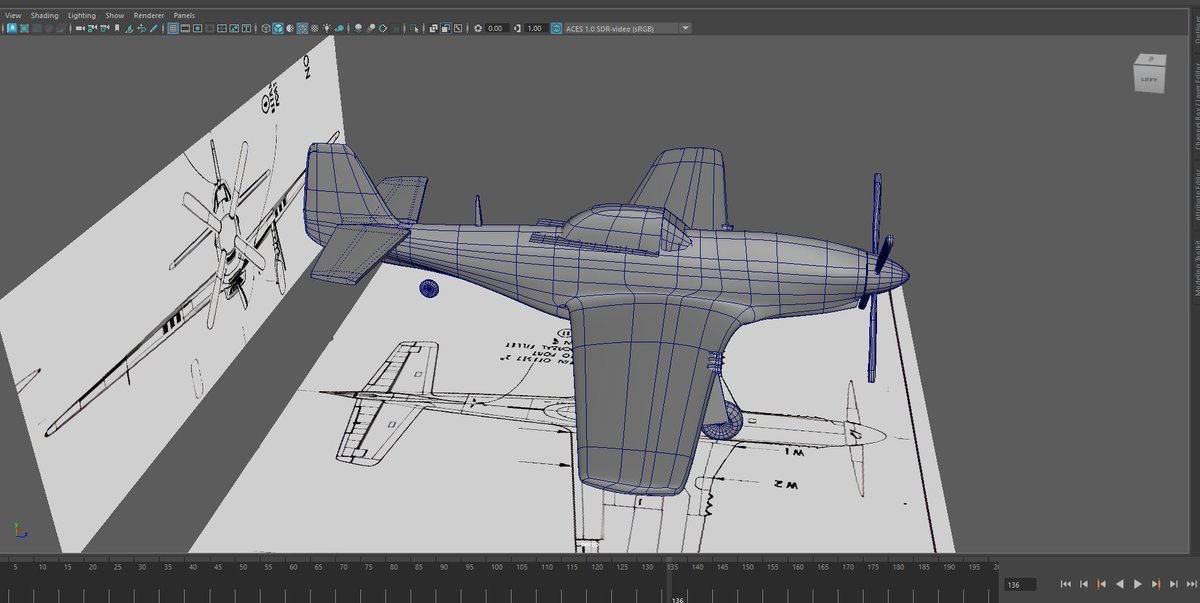Click the Gamma reset icon
The height and width of the screenshot is (603, 1200).
click(x=517, y=28)
